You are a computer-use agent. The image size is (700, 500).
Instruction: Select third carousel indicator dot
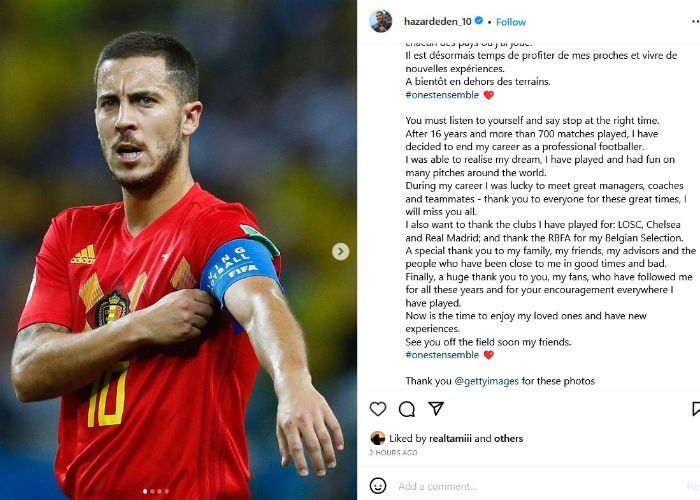159,491
